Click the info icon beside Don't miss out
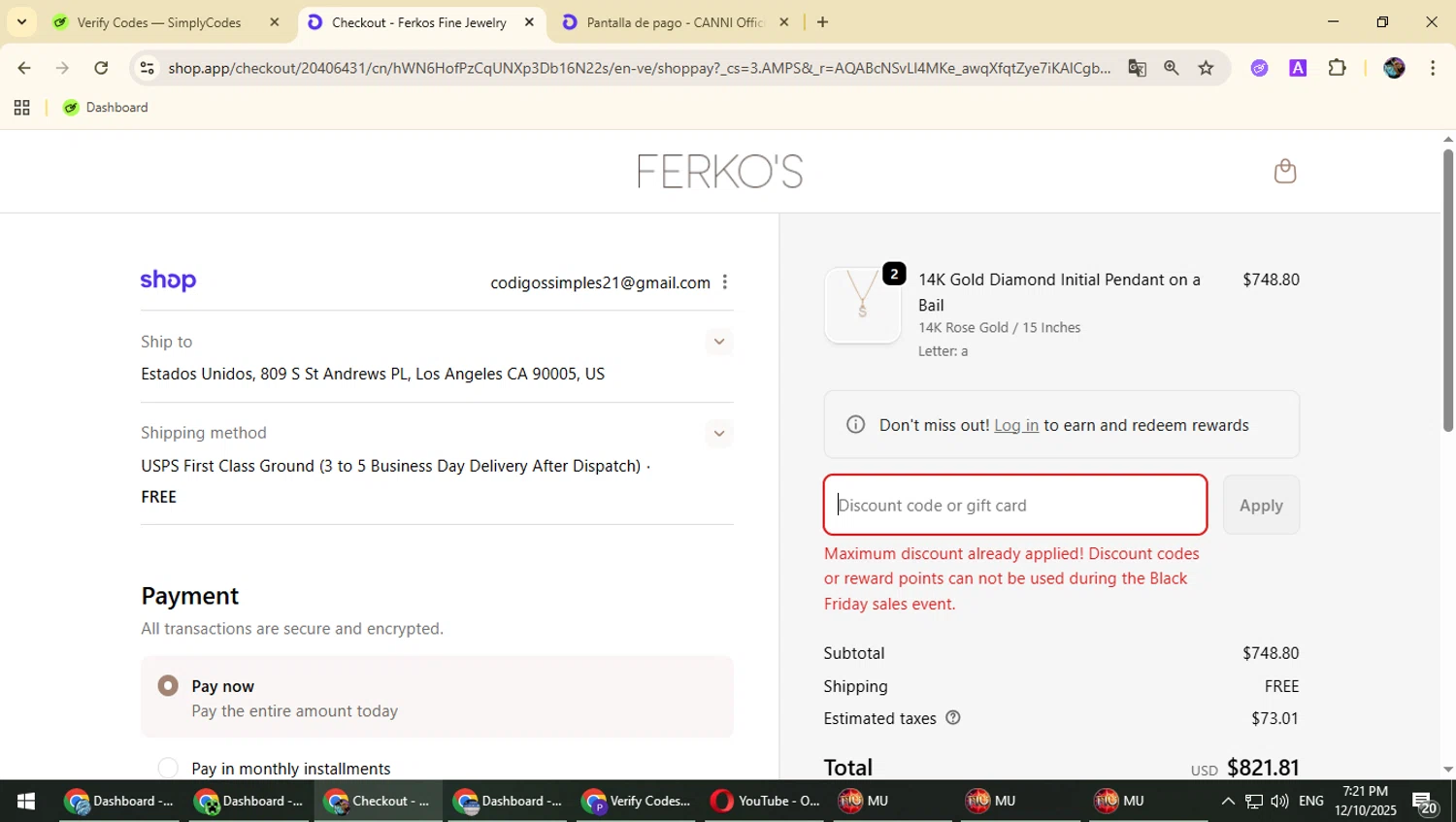The image size is (1456, 822). click(x=855, y=425)
